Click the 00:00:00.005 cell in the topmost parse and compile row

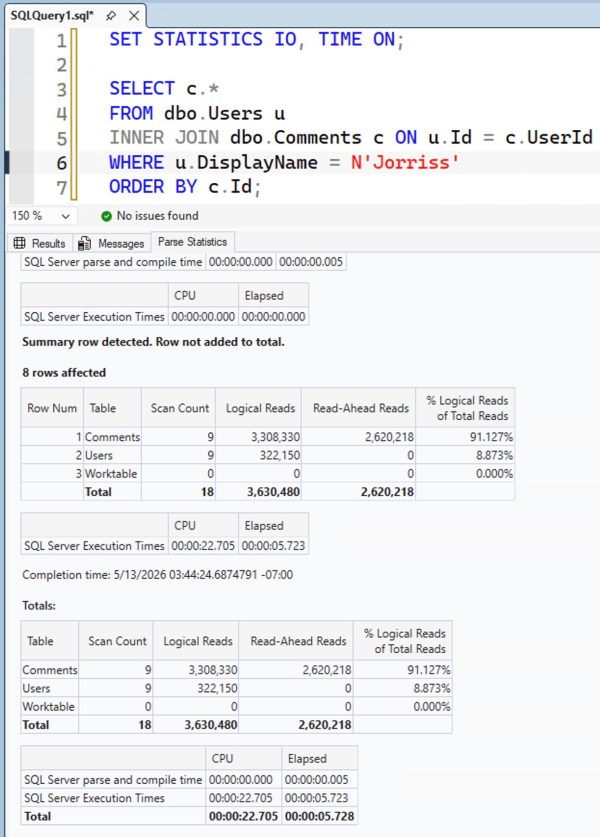coord(311,262)
